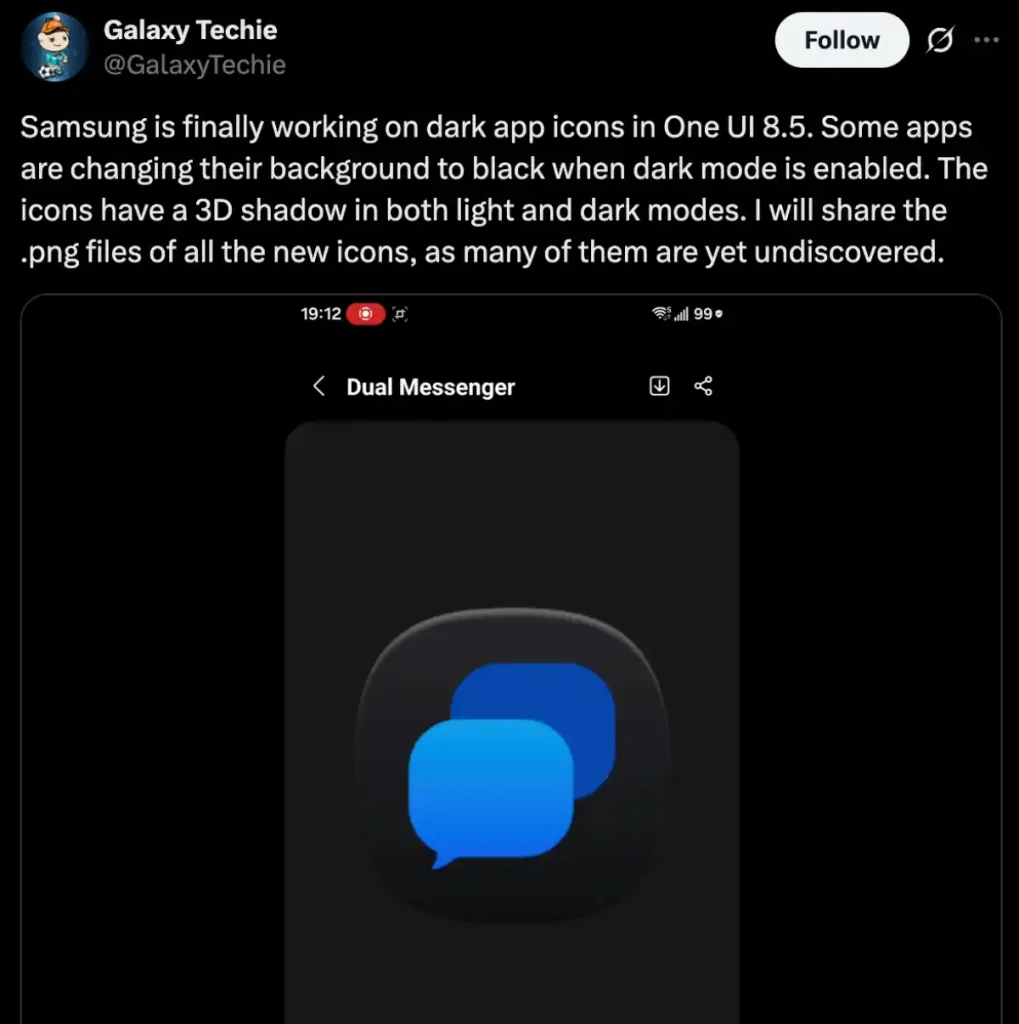Click the Grok slashed-circle icon
This screenshot has height=1024, width=1019.
click(940, 40)
